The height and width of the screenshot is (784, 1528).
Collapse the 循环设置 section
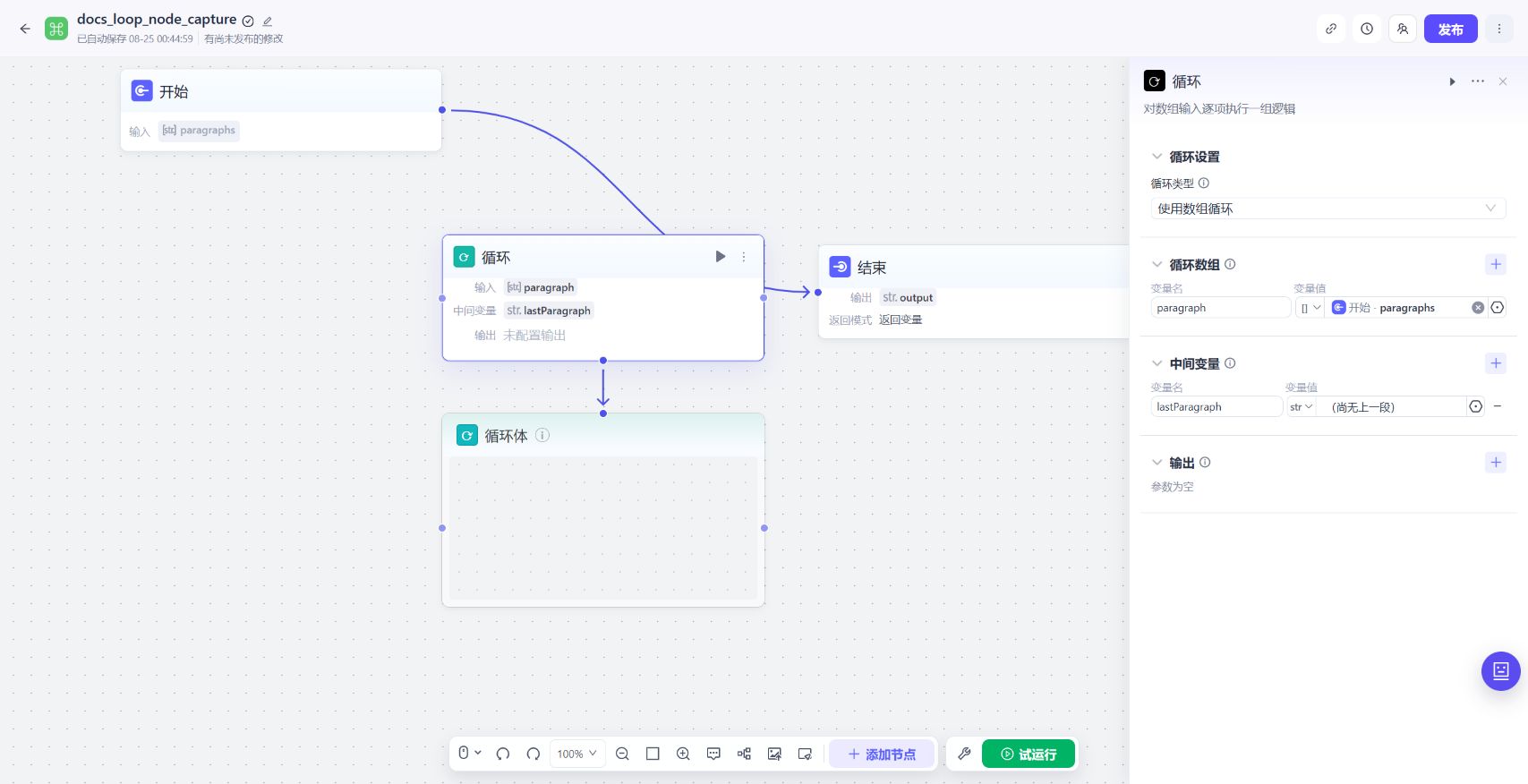coord(1157,157)
